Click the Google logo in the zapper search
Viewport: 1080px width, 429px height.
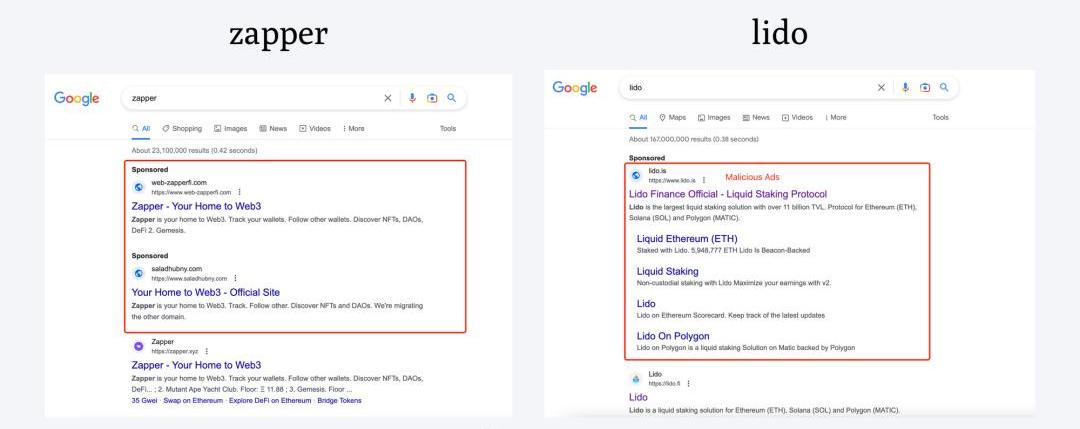click(x=76, y=98)
